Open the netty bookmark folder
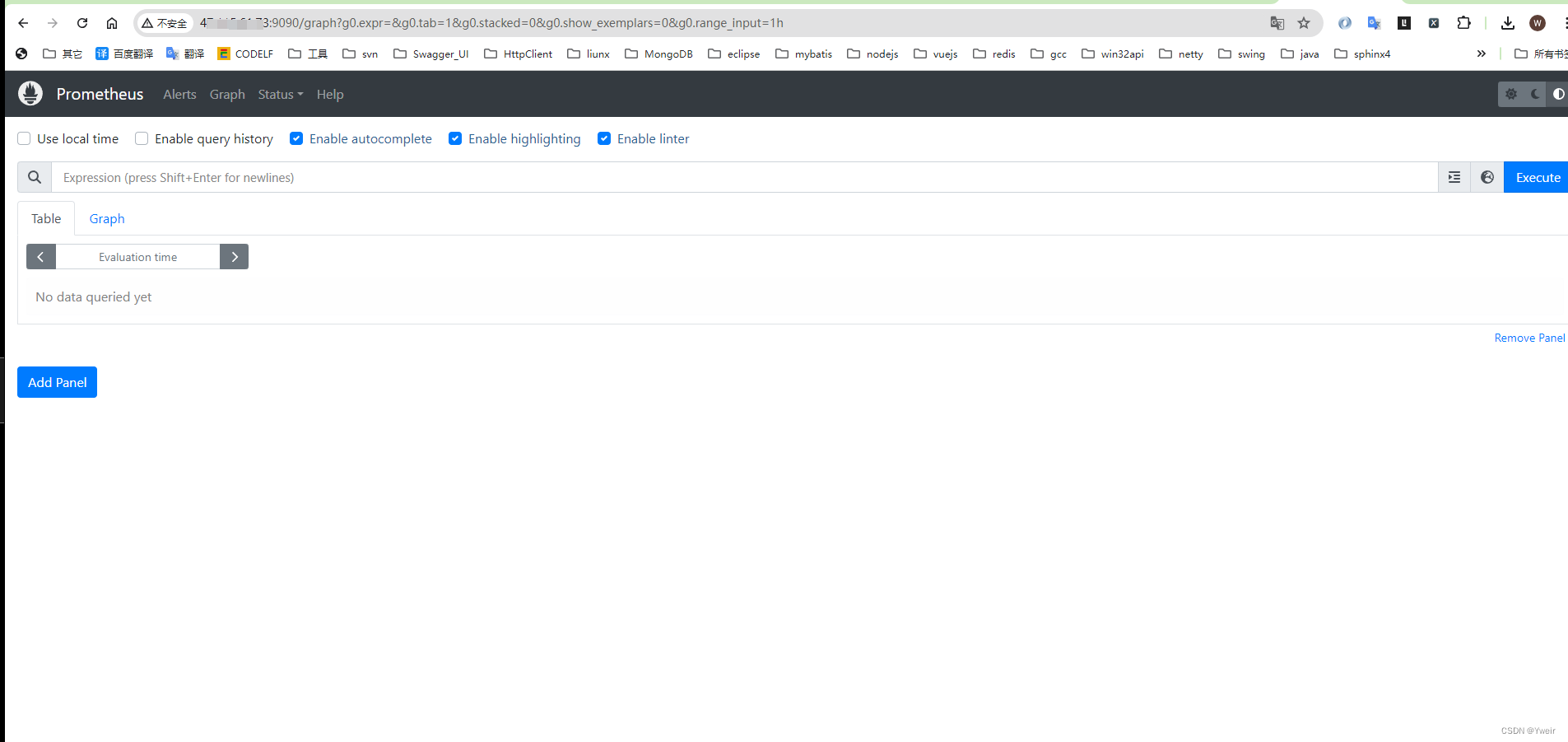Viewport: 1568px width, 742px height. point(1181,54)
